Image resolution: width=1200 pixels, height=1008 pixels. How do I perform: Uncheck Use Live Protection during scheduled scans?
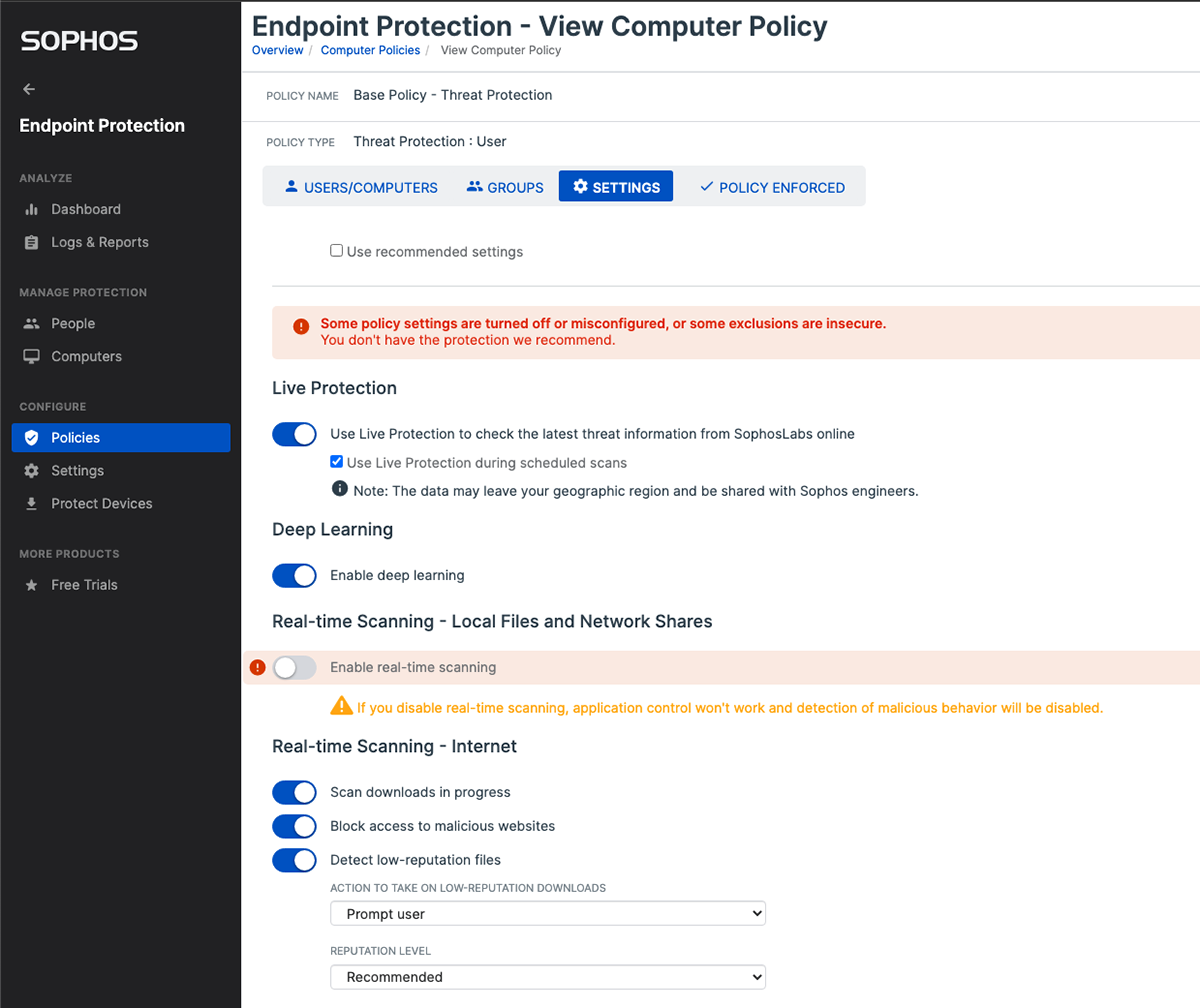[x=337, y=463]
